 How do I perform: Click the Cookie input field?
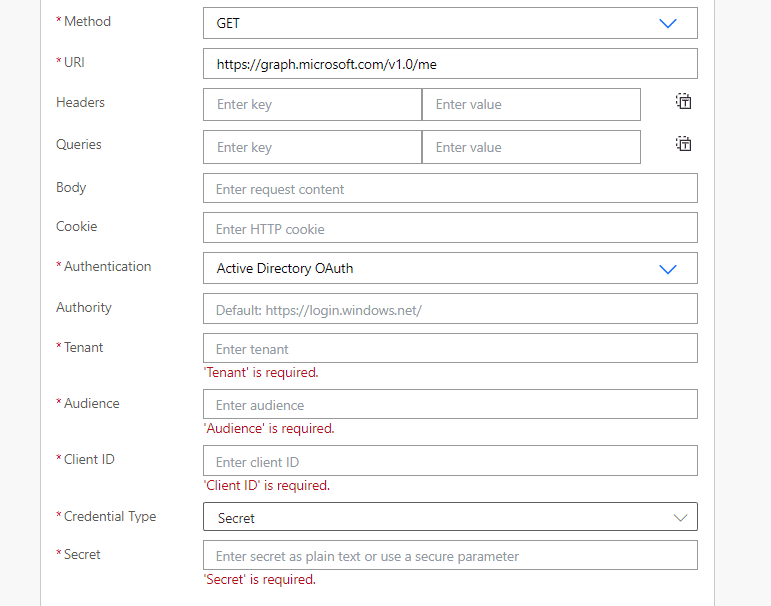[x=450, y=228]
